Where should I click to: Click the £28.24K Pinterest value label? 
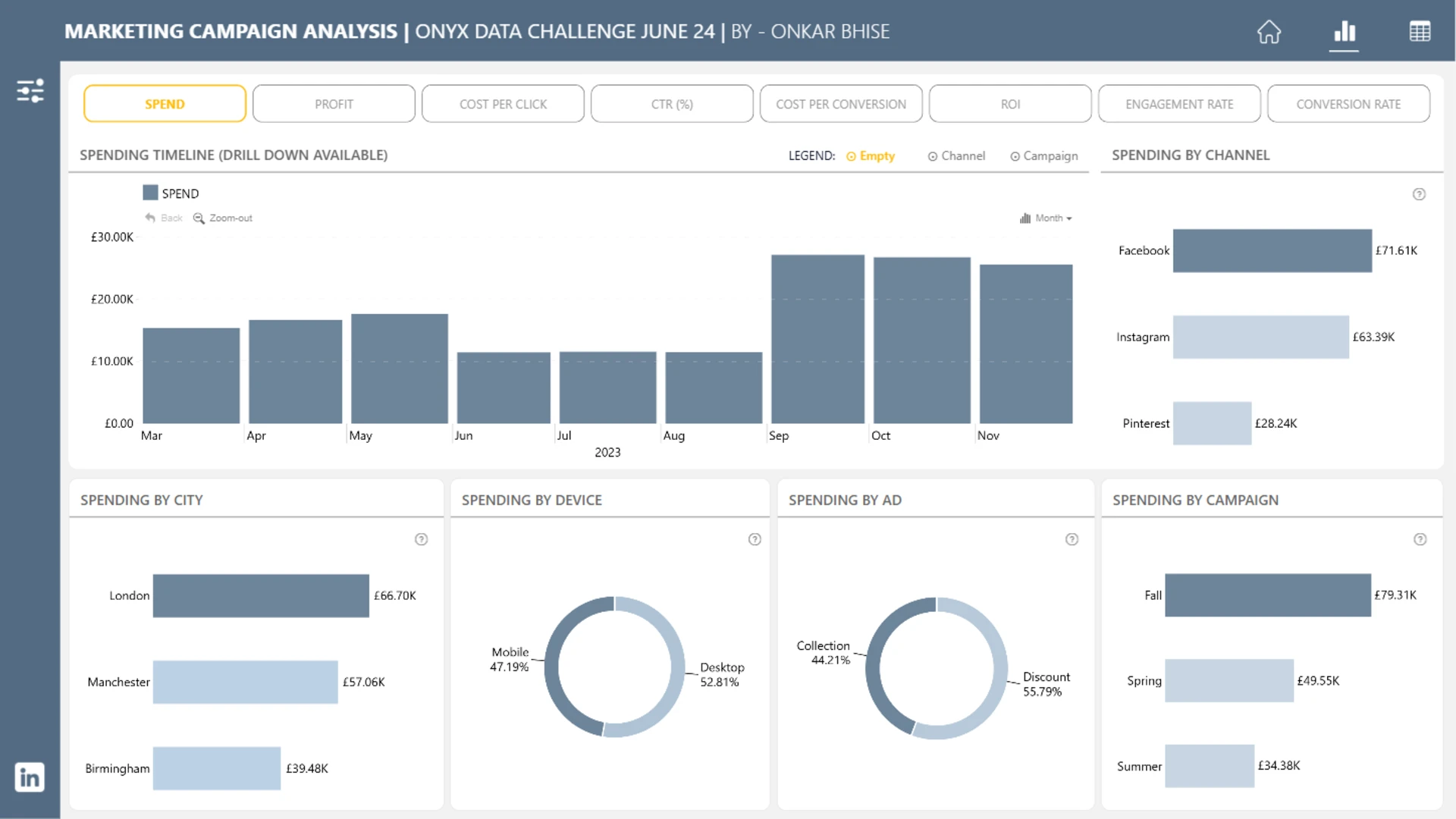1276,423
